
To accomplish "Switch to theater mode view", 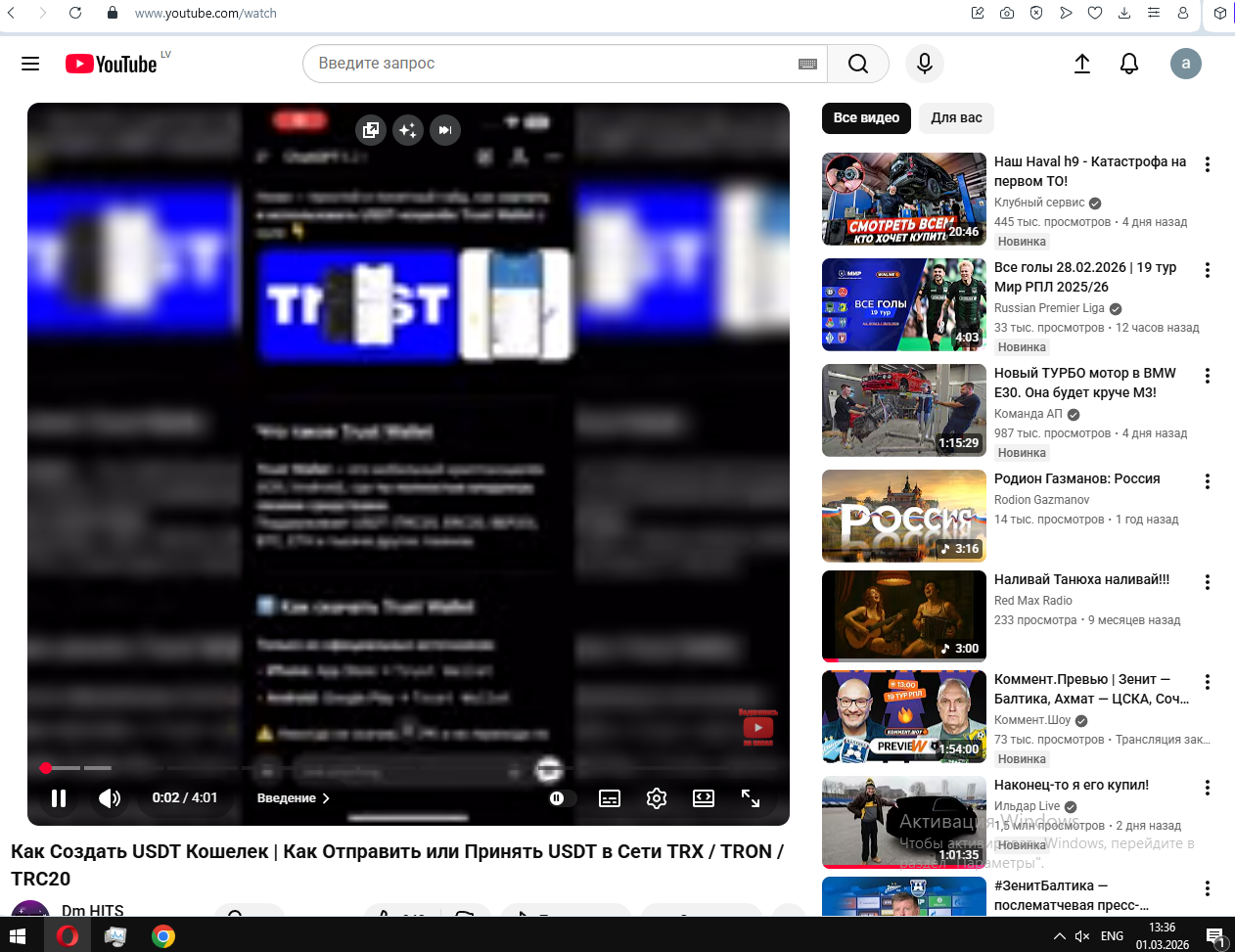I will 704,798.
